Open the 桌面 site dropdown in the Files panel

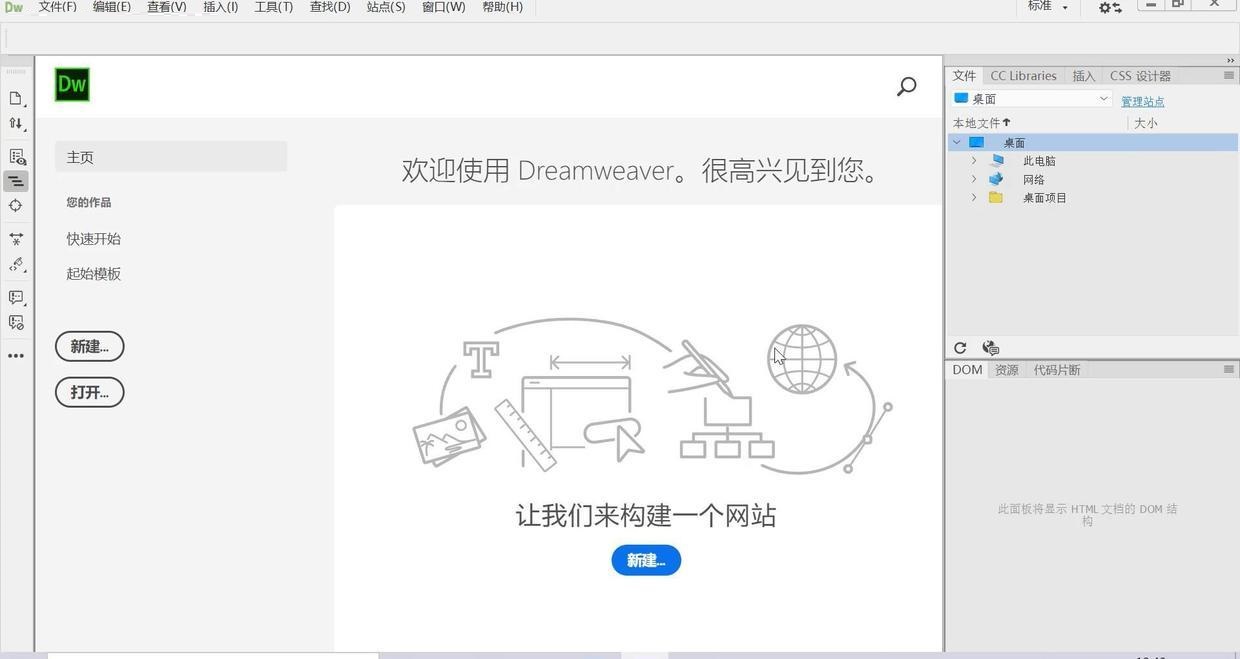[1103, 98]
